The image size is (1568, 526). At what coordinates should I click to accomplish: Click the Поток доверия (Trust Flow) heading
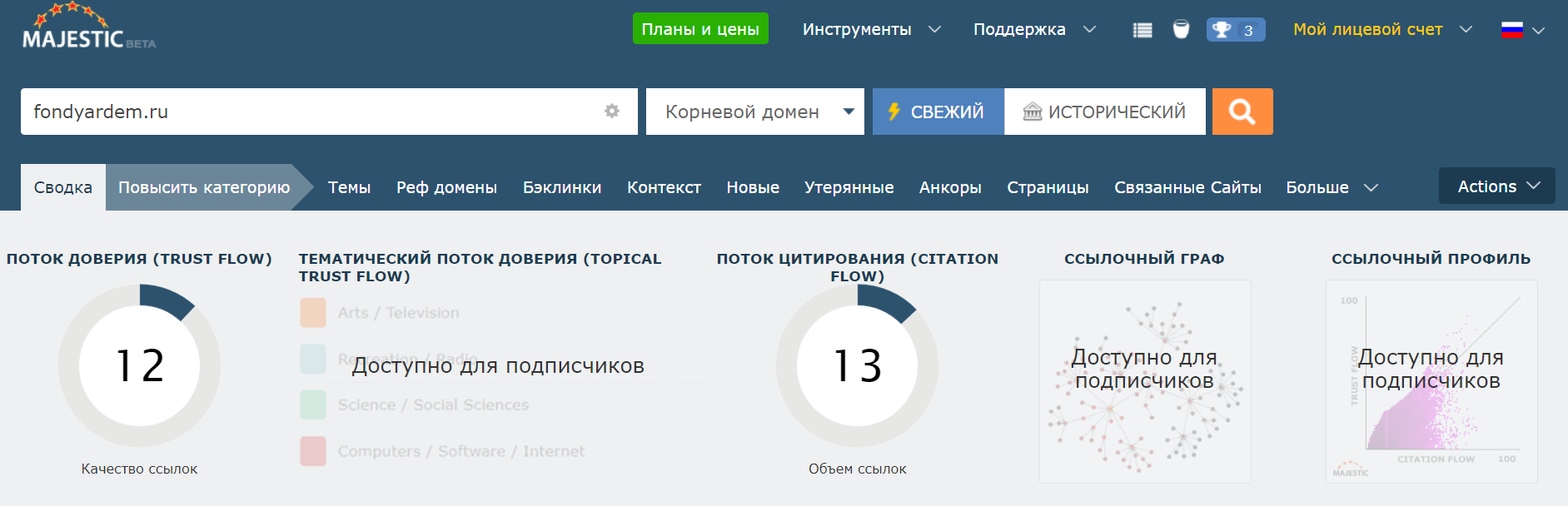click(x=139, y=259)
